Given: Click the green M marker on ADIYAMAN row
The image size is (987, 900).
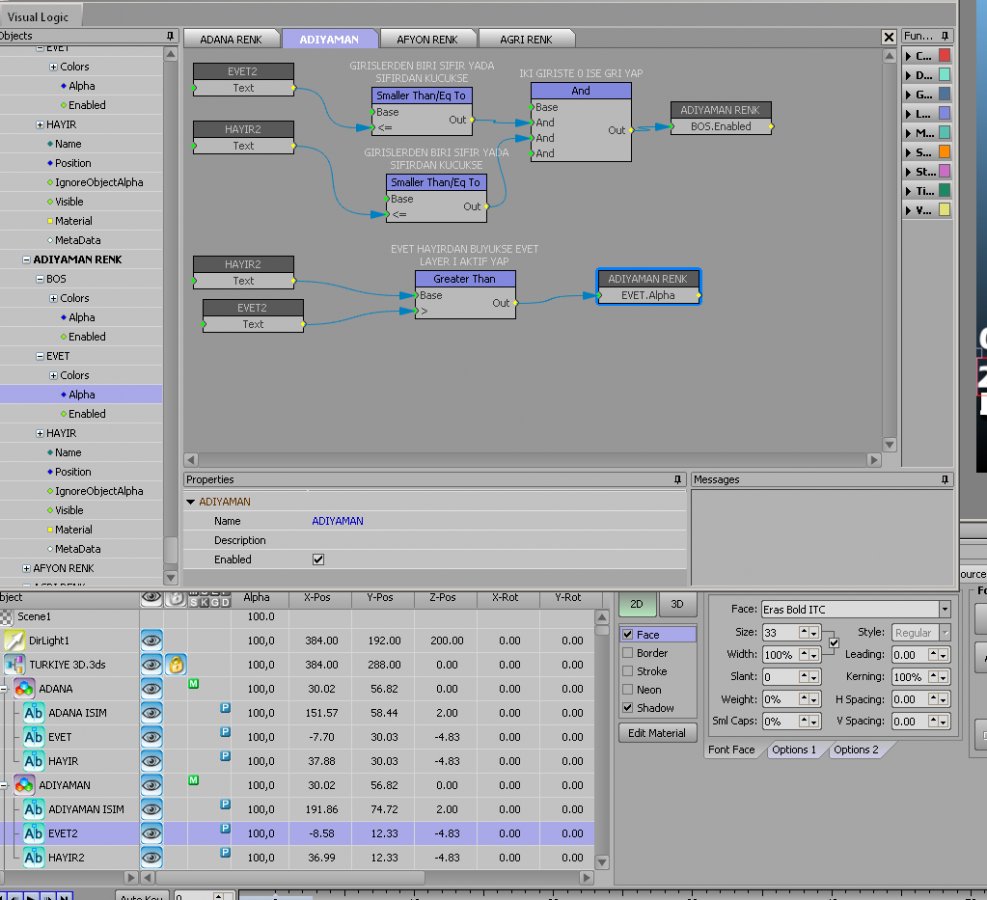Looking at the screenshot, I should (193, 780).
